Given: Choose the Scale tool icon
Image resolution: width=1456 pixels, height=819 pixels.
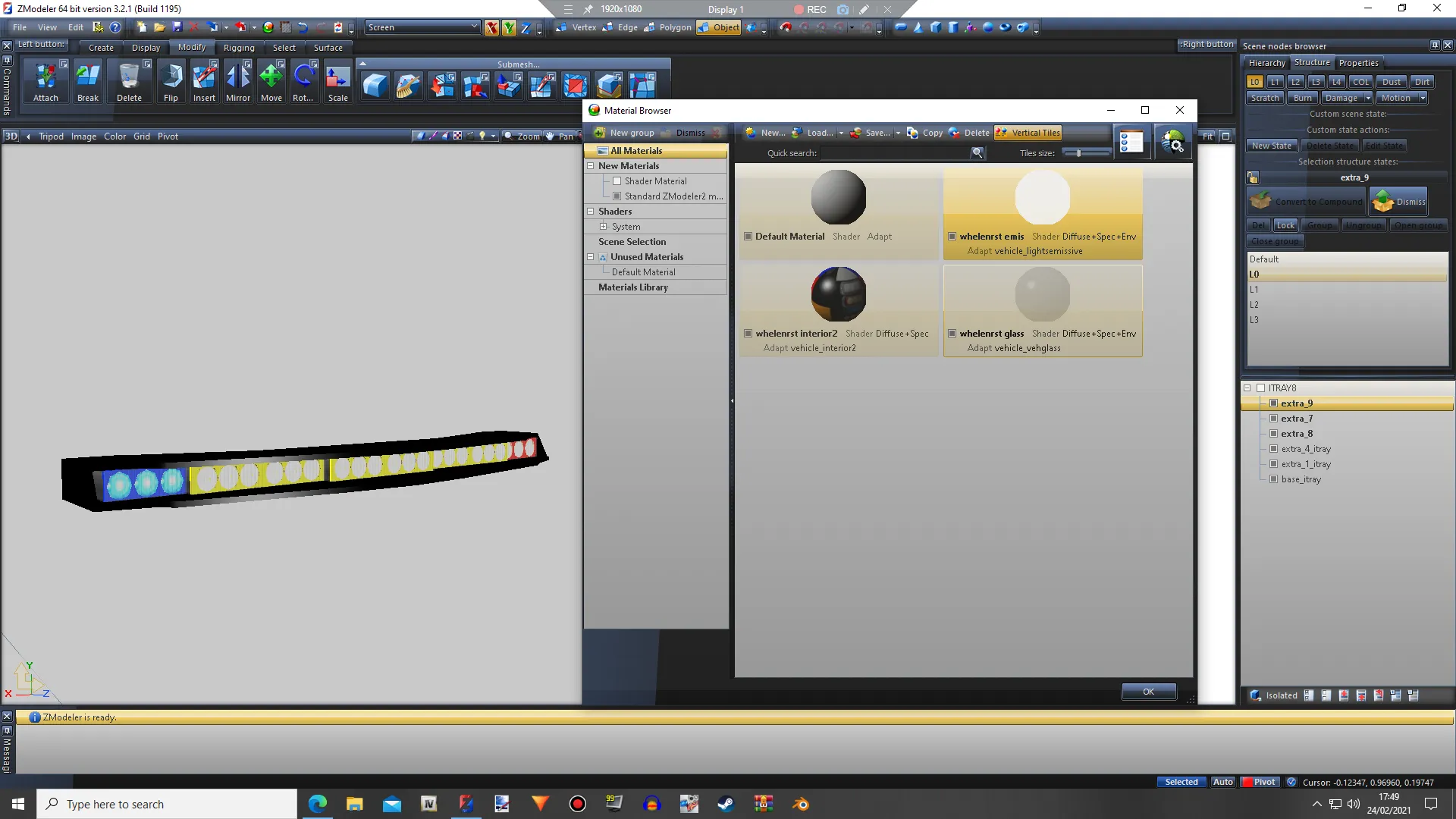Looking at the screenshot, I should pyautogui.click(x=337, y=77).
